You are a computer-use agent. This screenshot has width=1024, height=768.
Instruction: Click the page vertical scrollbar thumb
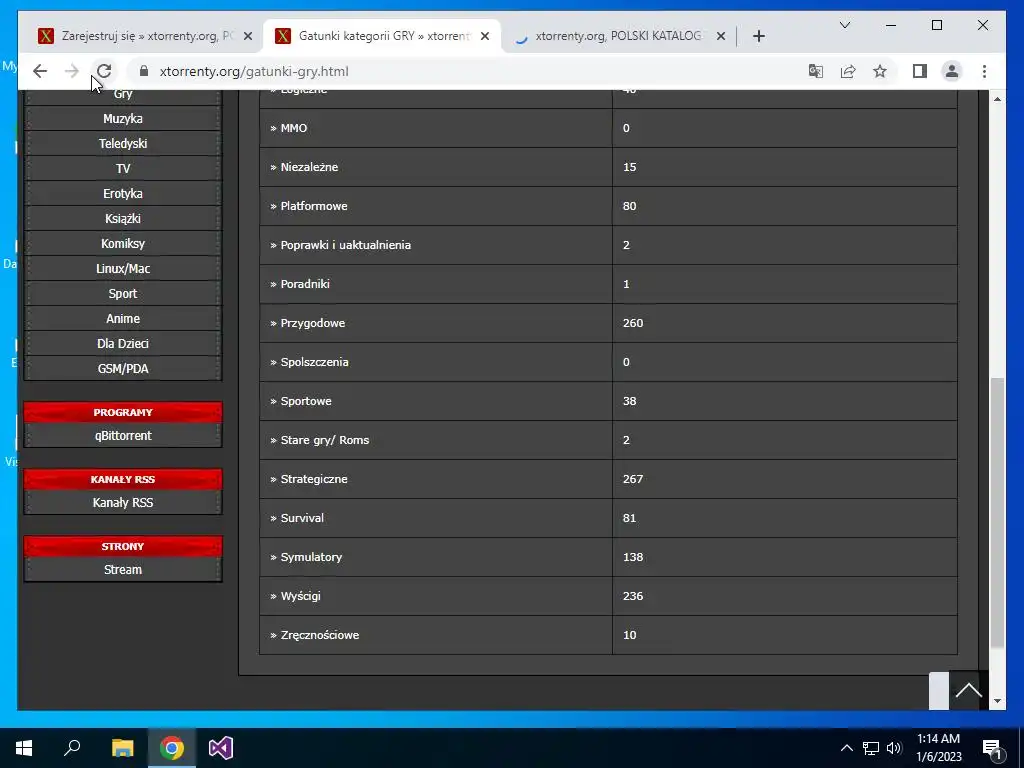tap(997, 513)
